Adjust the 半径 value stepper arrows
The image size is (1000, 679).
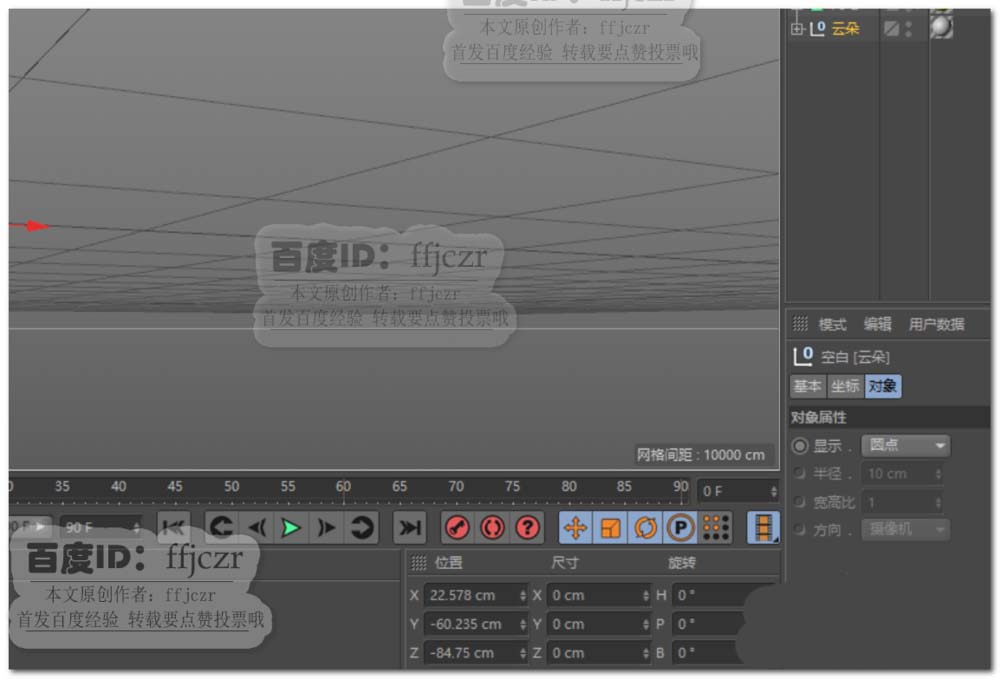(938, 474)
